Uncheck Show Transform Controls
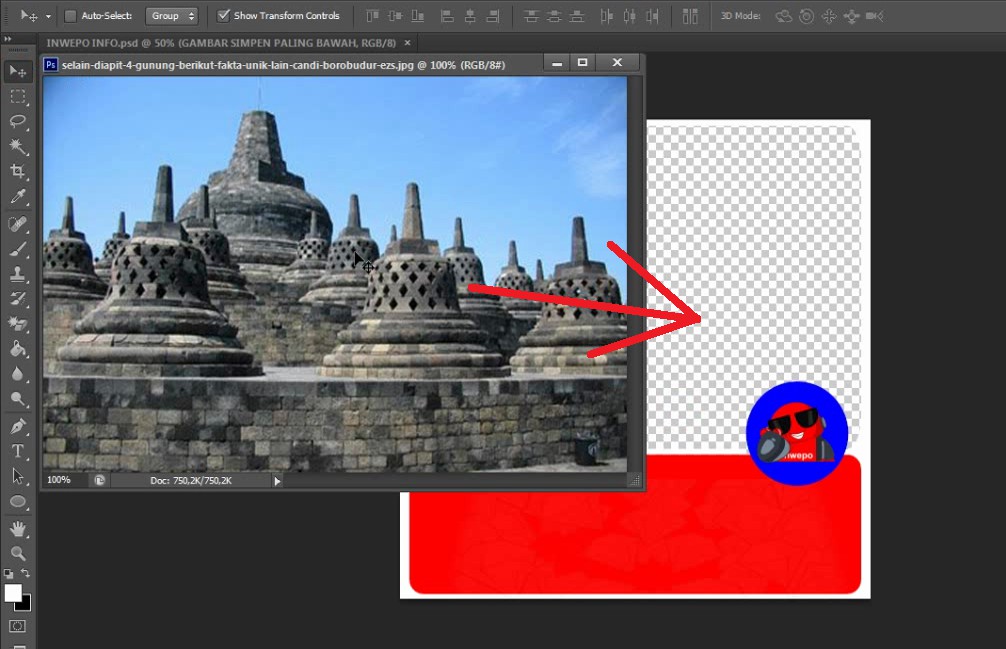The height and width of the screenshot is (649, 1006). pos(223,16)
